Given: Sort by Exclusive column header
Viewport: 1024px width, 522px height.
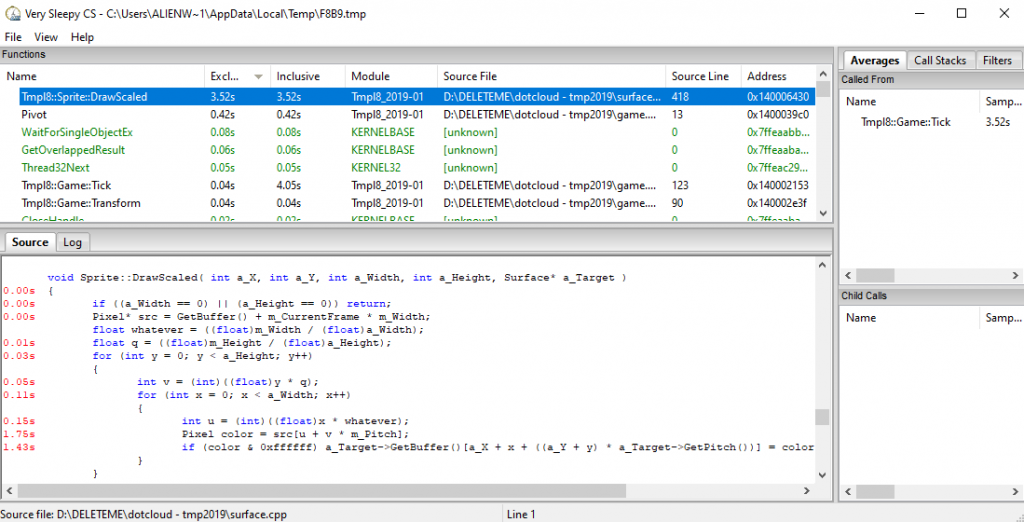Looking at the screenshot, I should point(238,76).
